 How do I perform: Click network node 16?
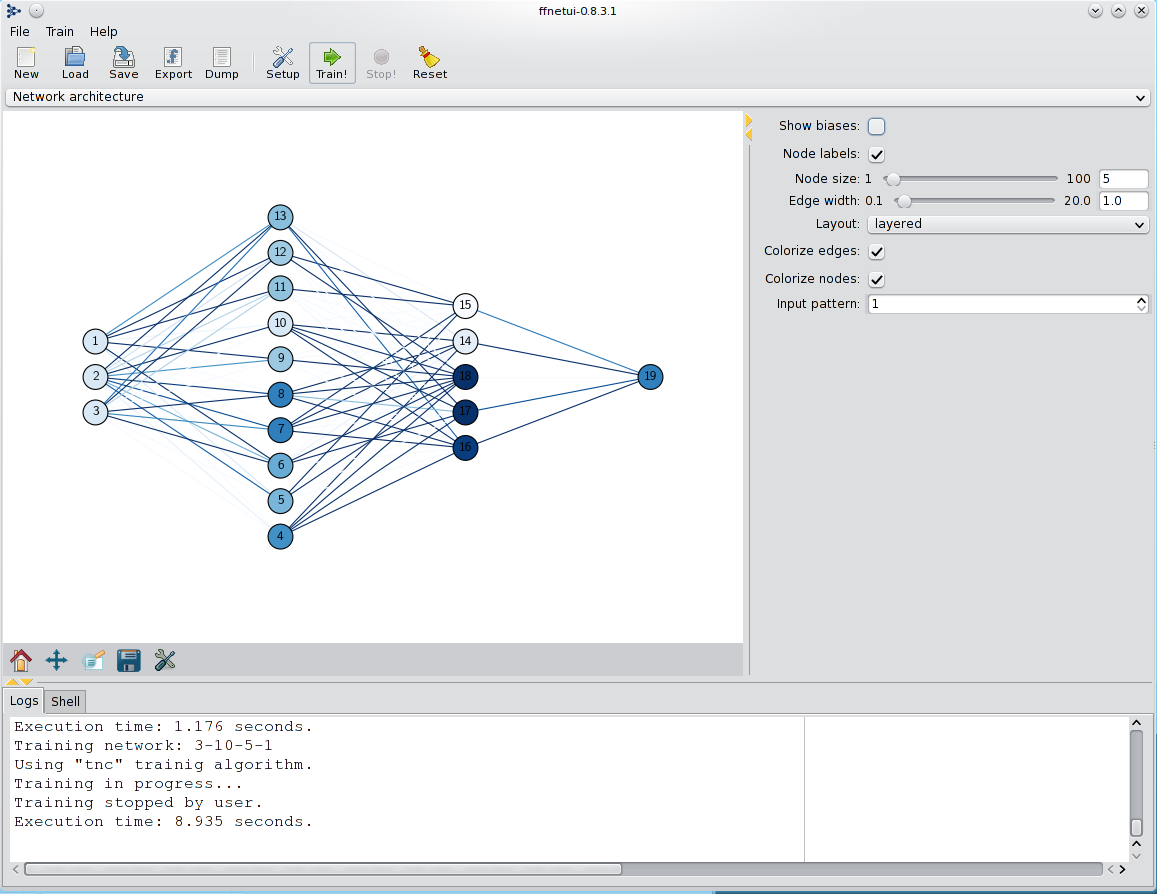point(465,448)
